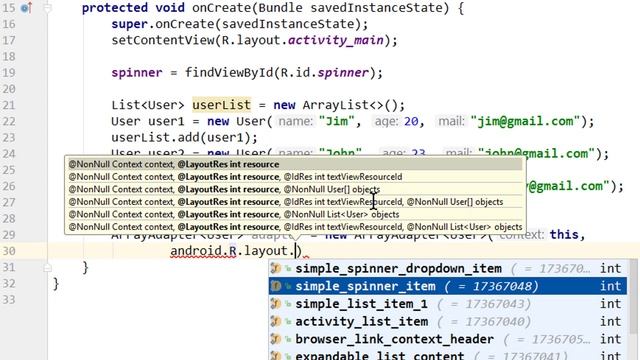Click value 17367048 in highlighted suggestion
This screenshot has width=640, height=360.
(503, 286)
